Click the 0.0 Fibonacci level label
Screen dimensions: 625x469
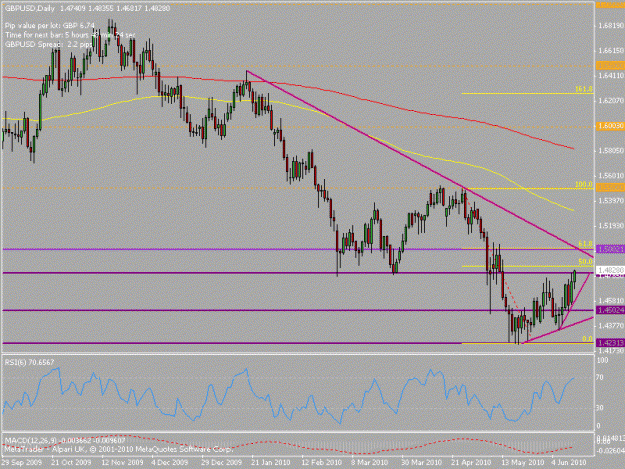pyautogui.click(x=587, y=339)
